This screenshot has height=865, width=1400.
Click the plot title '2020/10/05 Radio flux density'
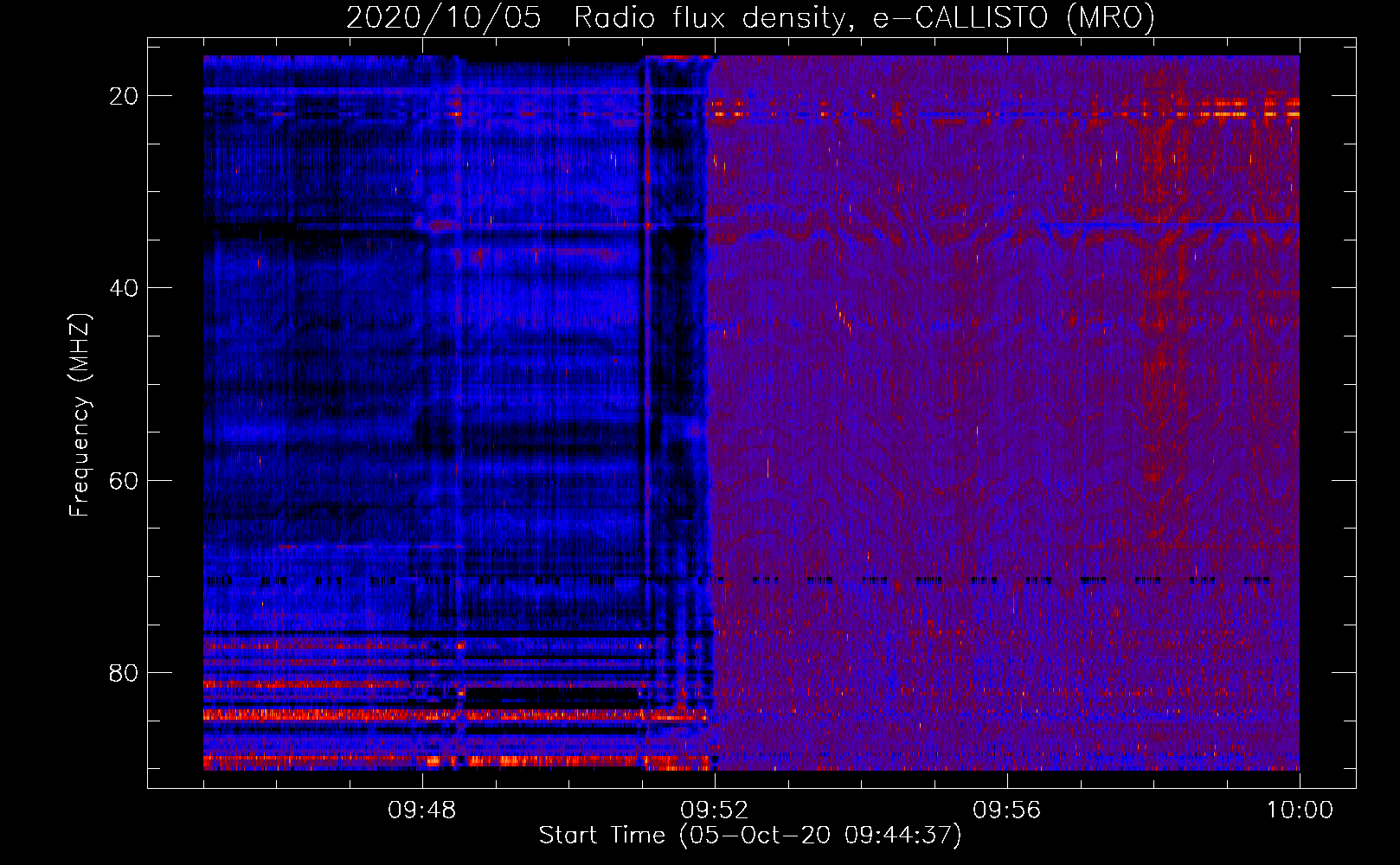pyautogui.click(x=750, y=17)
